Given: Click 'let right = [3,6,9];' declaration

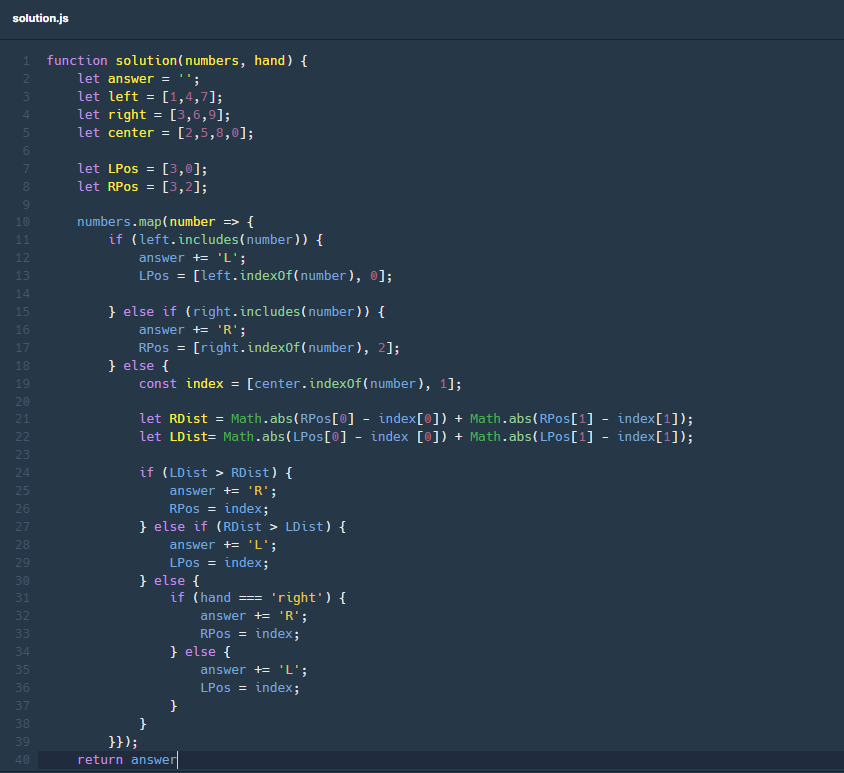Looking at the screenshot, I should (x=154, y=115).
